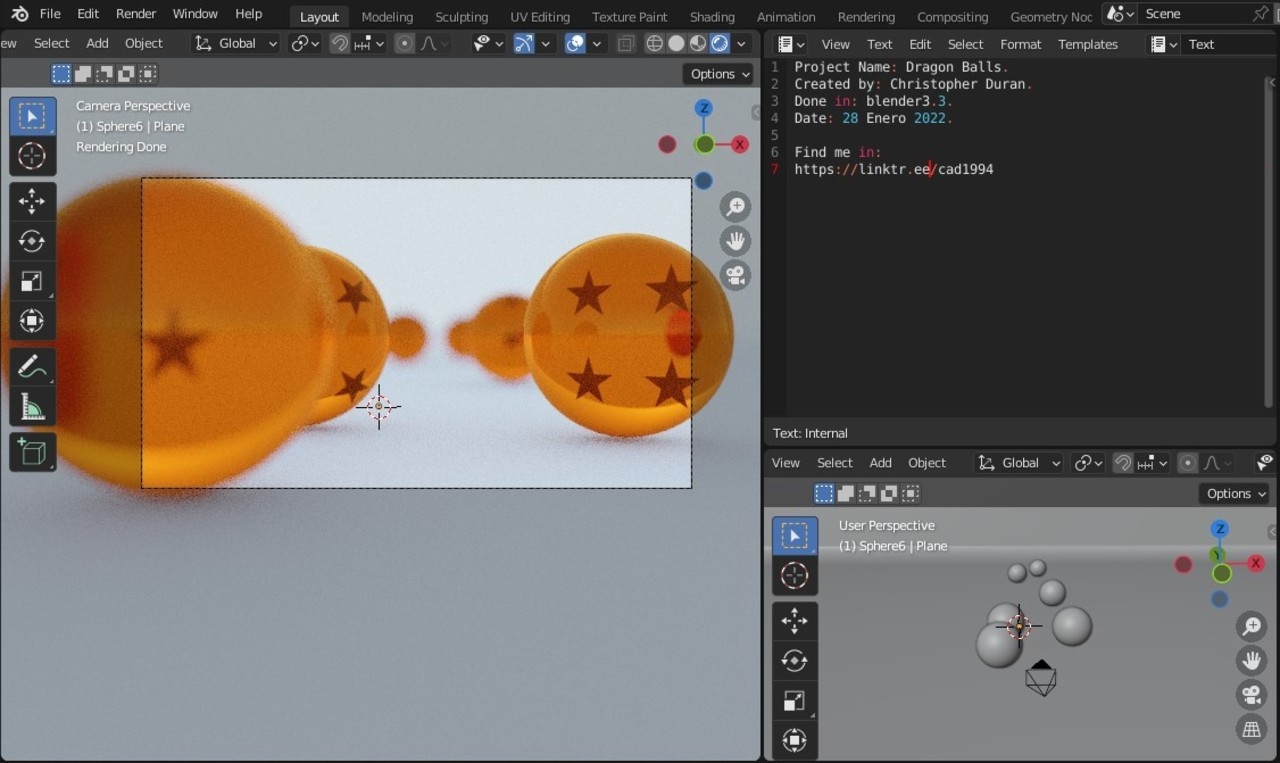Open the Global transform orientation dropdown
The width and height of the screenshot is (1280, 763).
[236, 44]
